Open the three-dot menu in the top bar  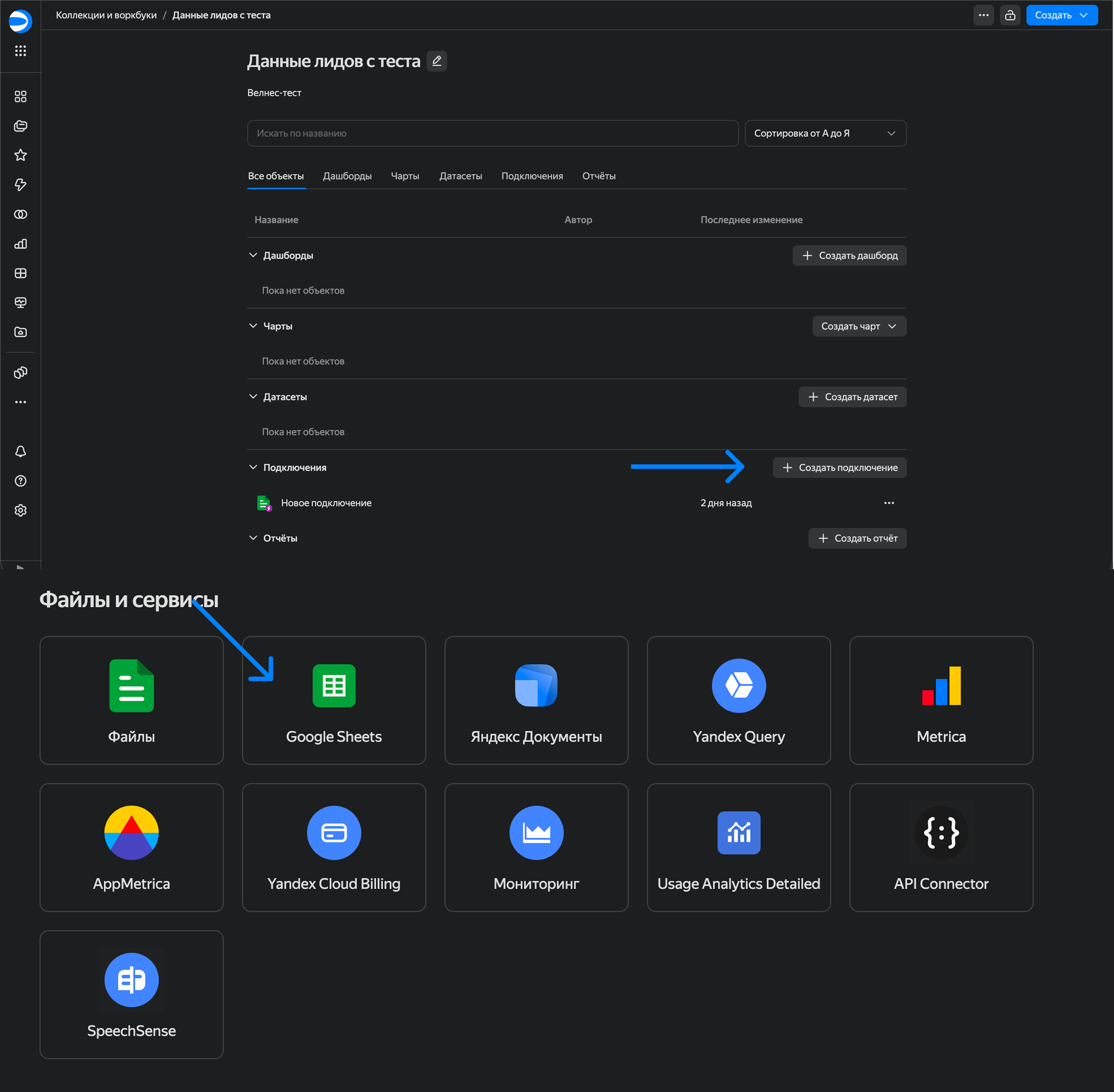point(984,15)
